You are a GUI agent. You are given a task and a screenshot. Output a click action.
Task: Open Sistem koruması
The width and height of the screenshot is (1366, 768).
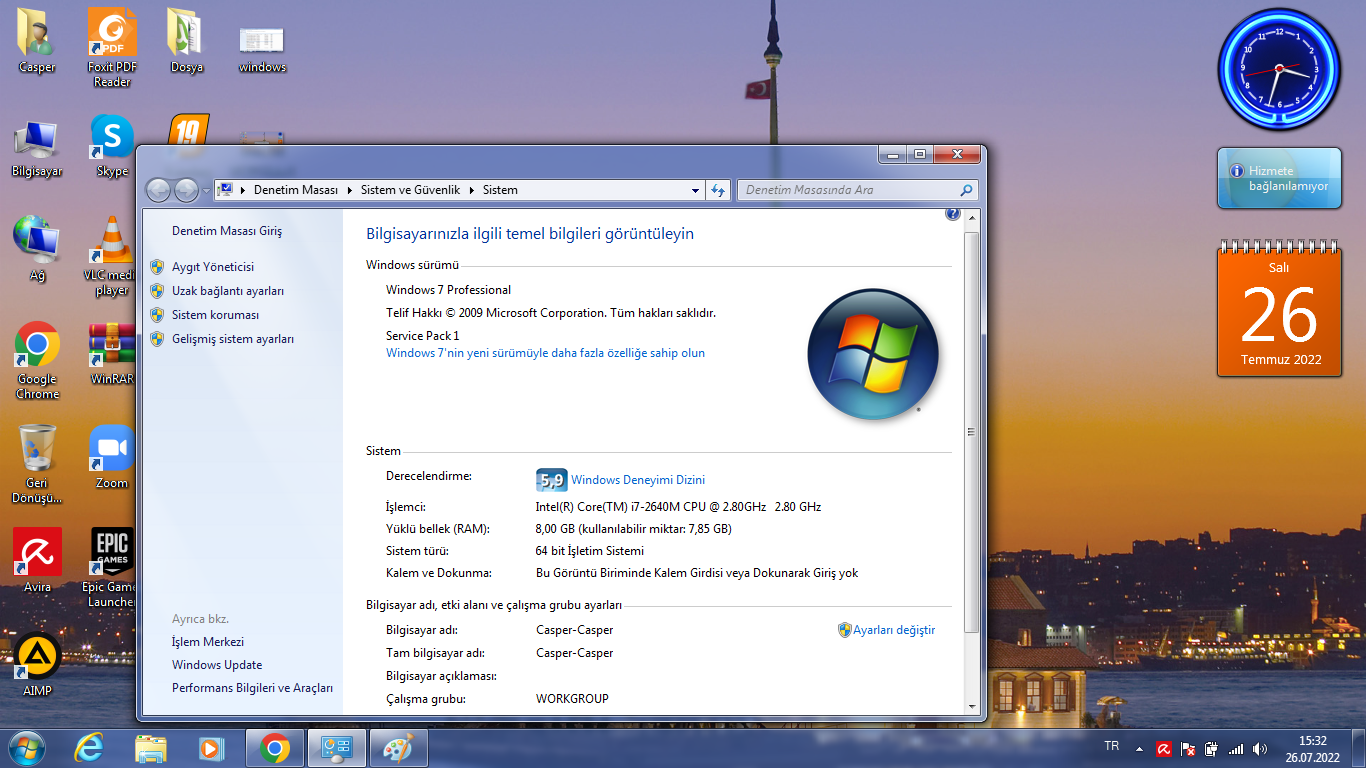[215, 315]
